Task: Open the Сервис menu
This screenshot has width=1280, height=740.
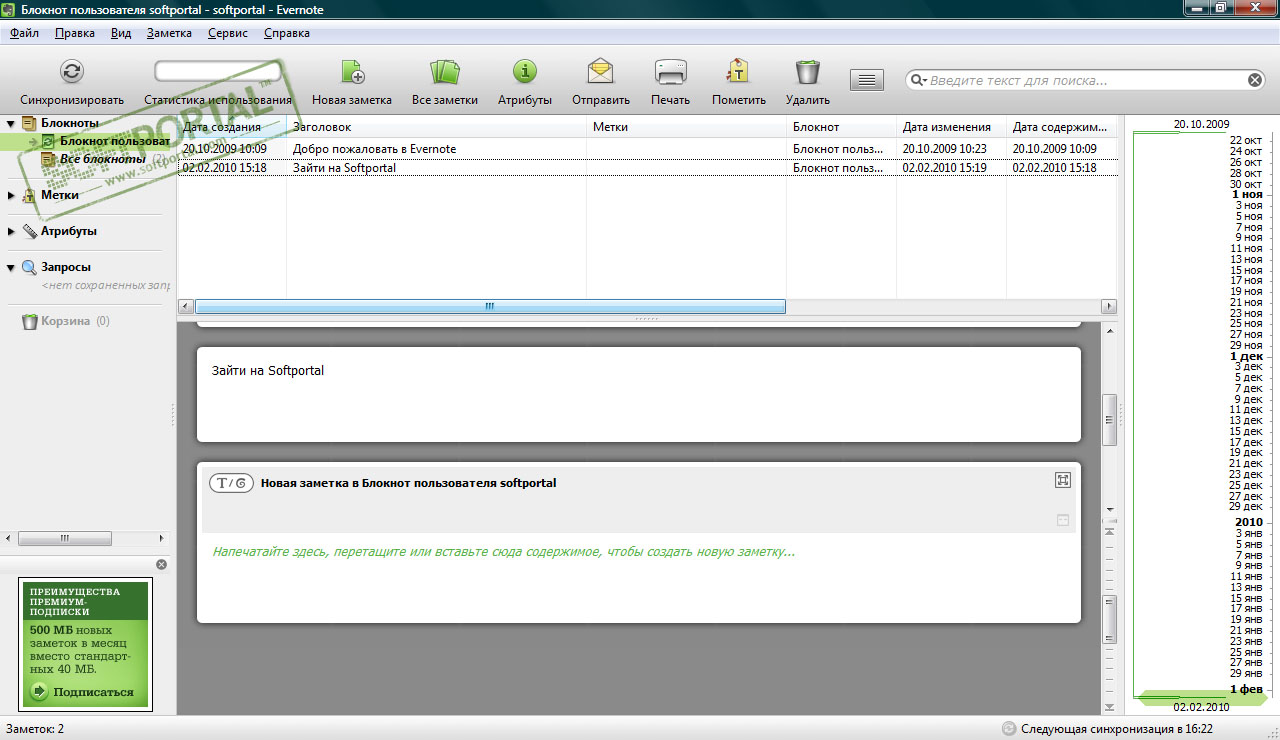Action: (x=229, y=33)
